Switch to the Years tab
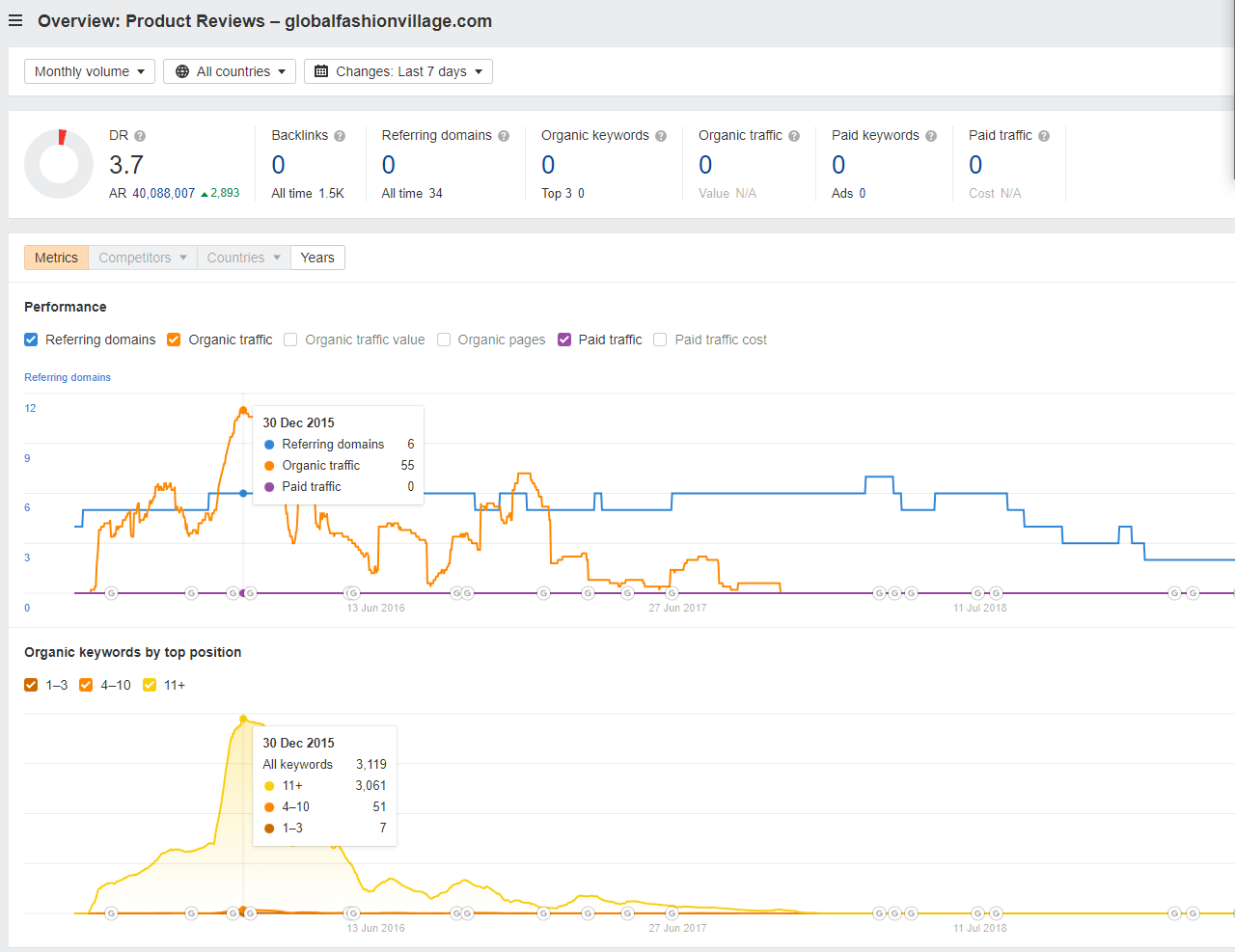 317,258
